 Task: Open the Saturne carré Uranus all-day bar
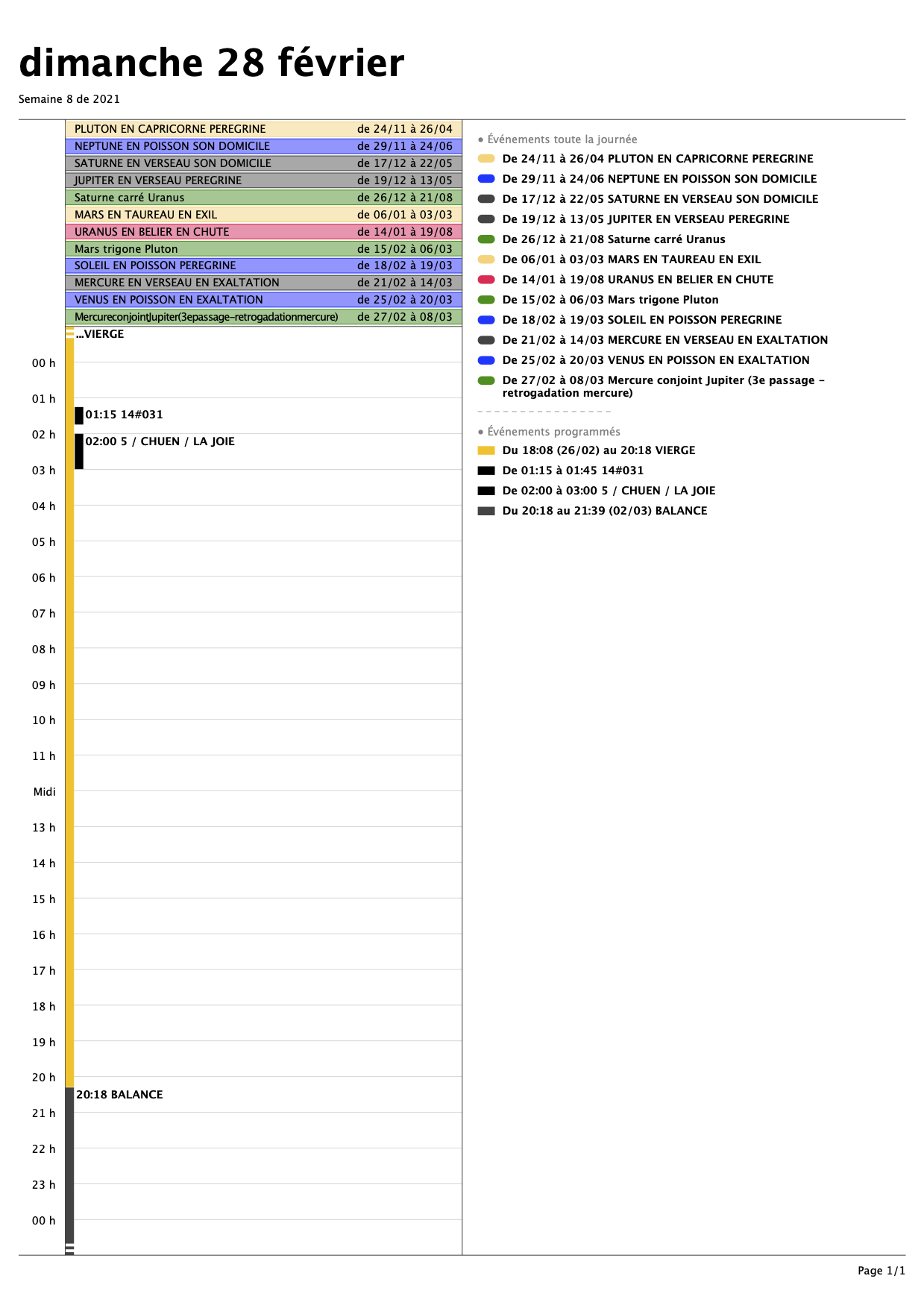(263, 198)
